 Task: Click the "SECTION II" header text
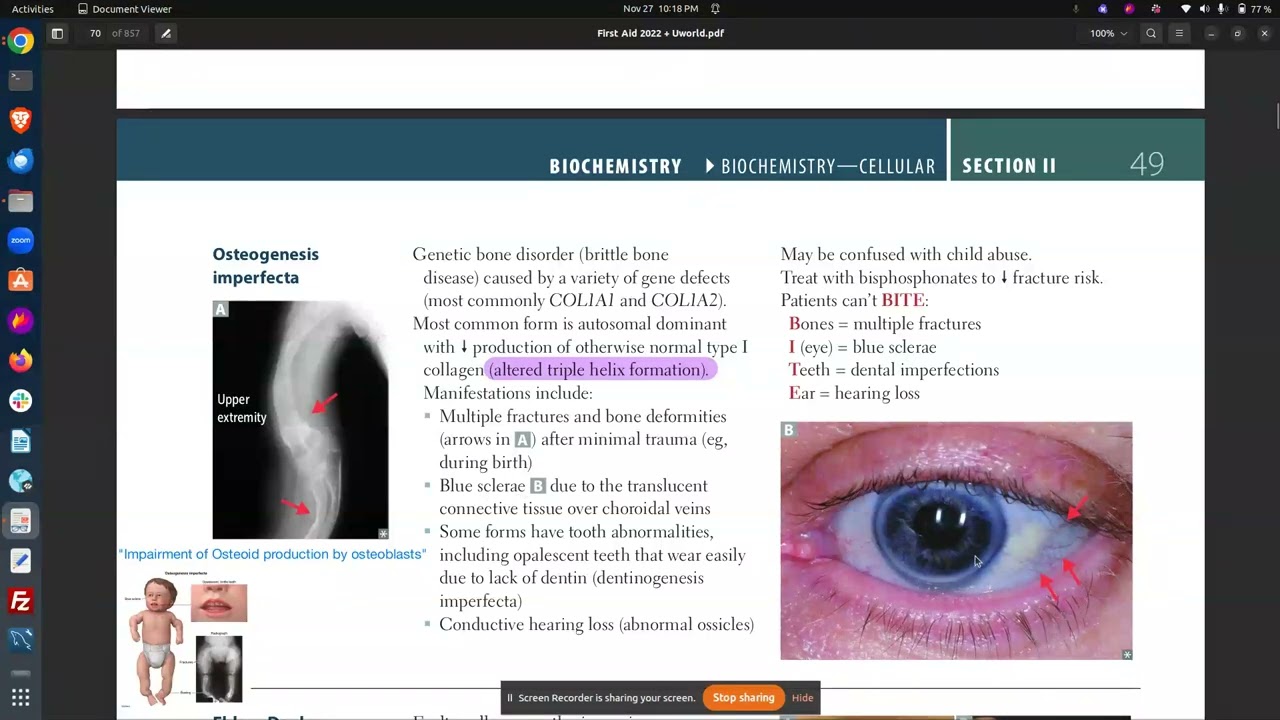(x=1009, y=166)
